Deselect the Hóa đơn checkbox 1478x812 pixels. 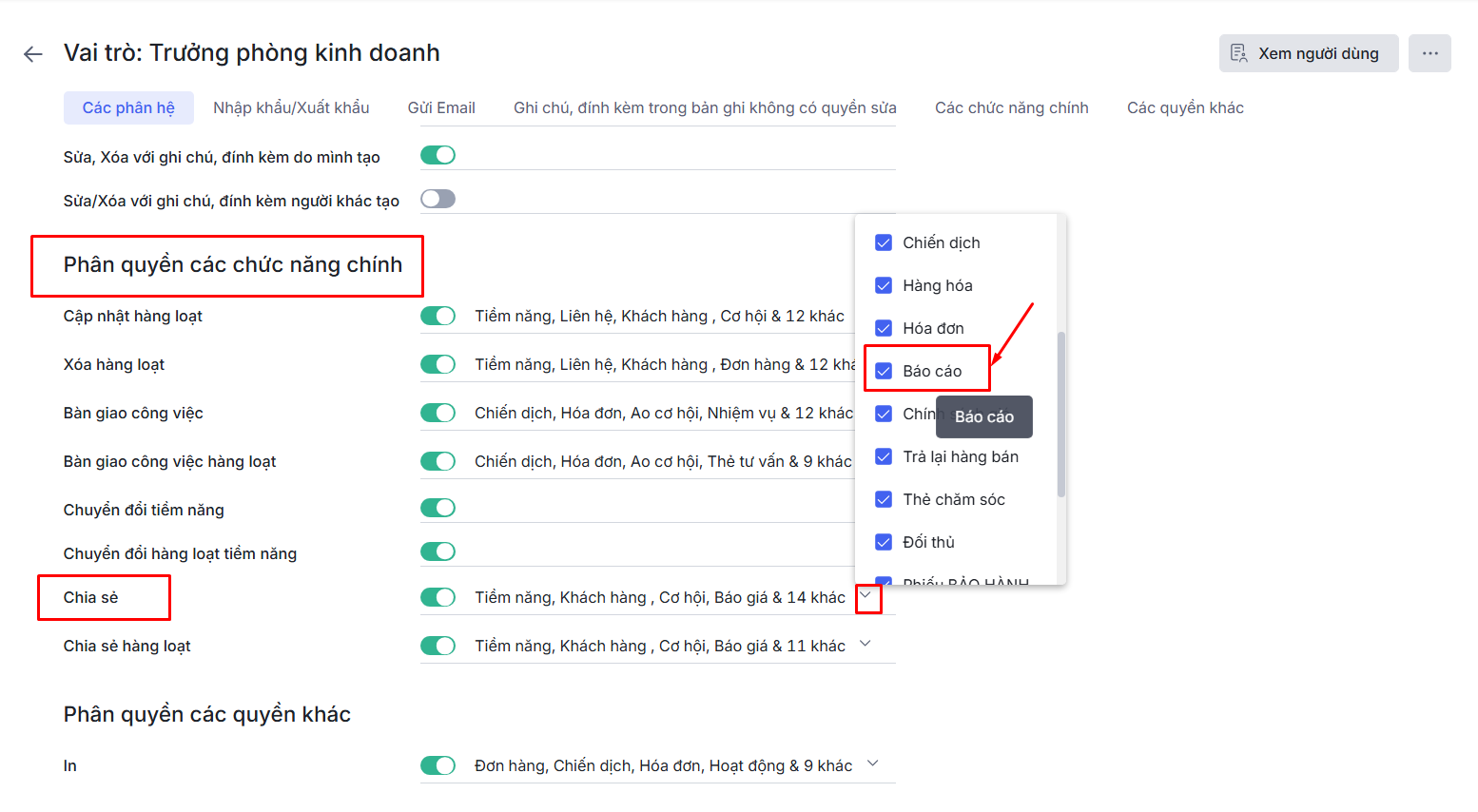point(884,328)
